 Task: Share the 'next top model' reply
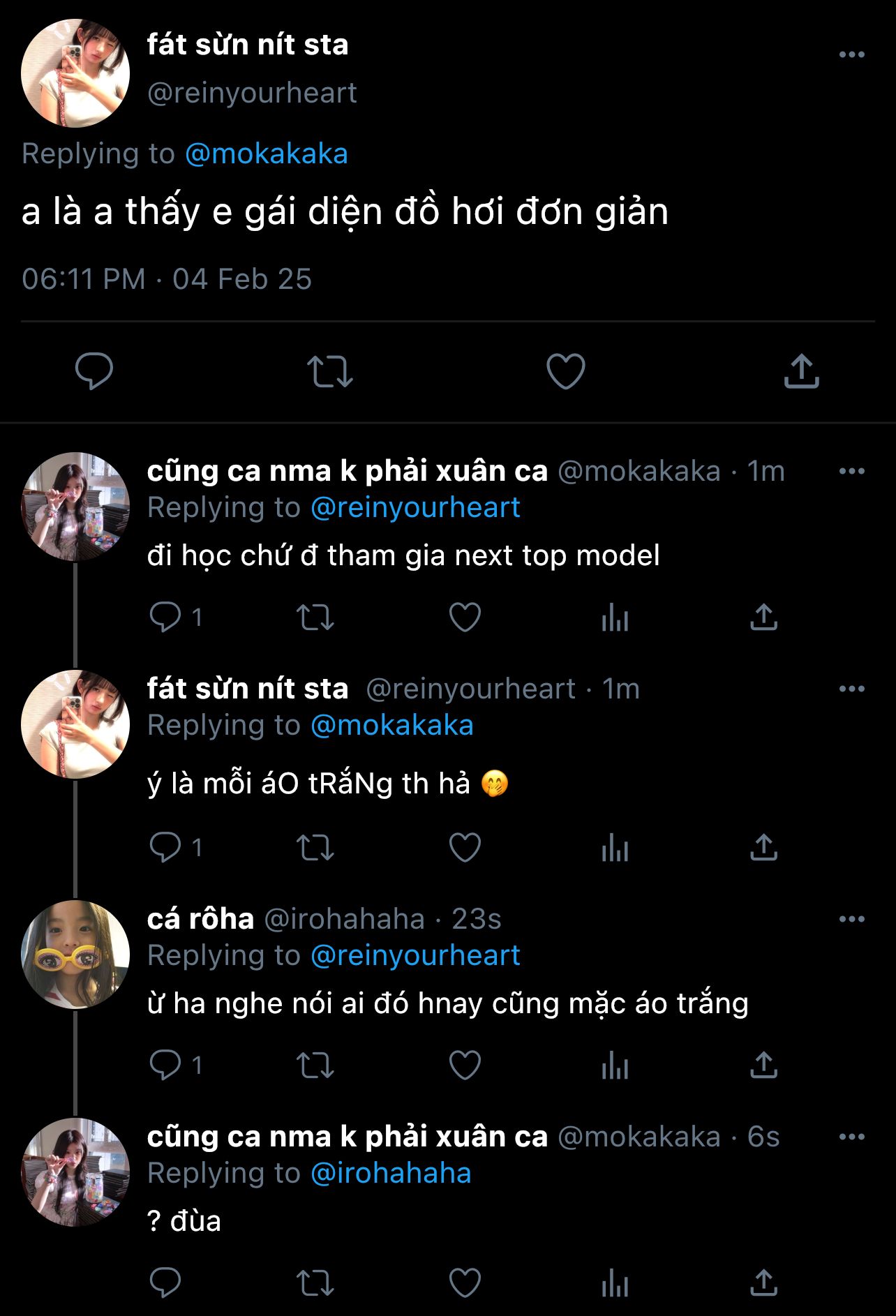[x=763, y=618]
